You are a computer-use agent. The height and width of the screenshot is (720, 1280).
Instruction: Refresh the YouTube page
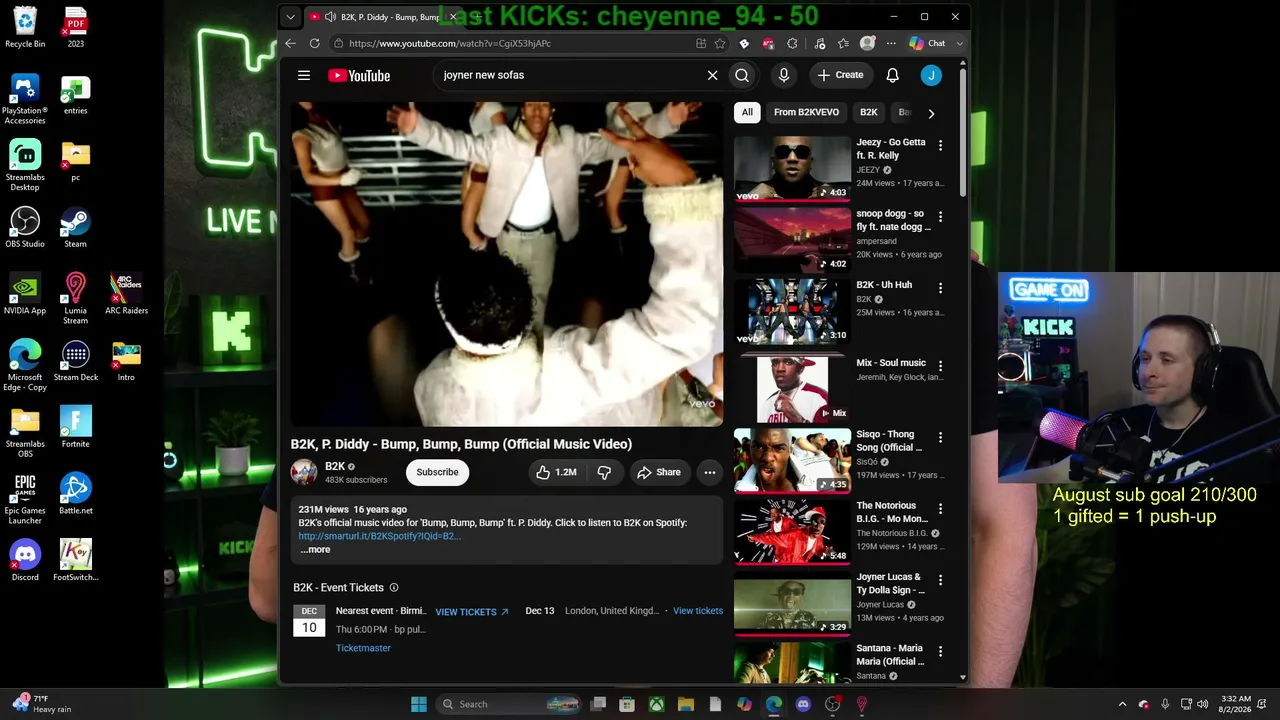click(x=314, y=43)
